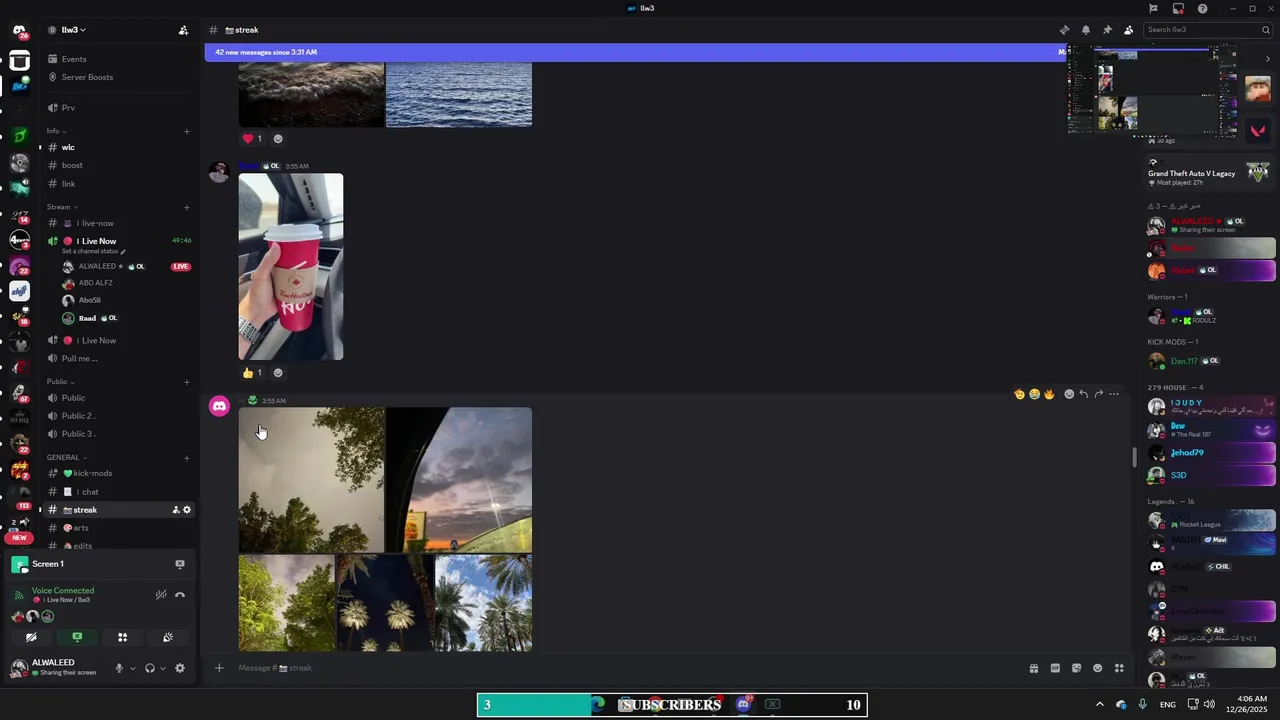
Task: Click chat scrollbar thumb
Action: [x=1134, y=458]
